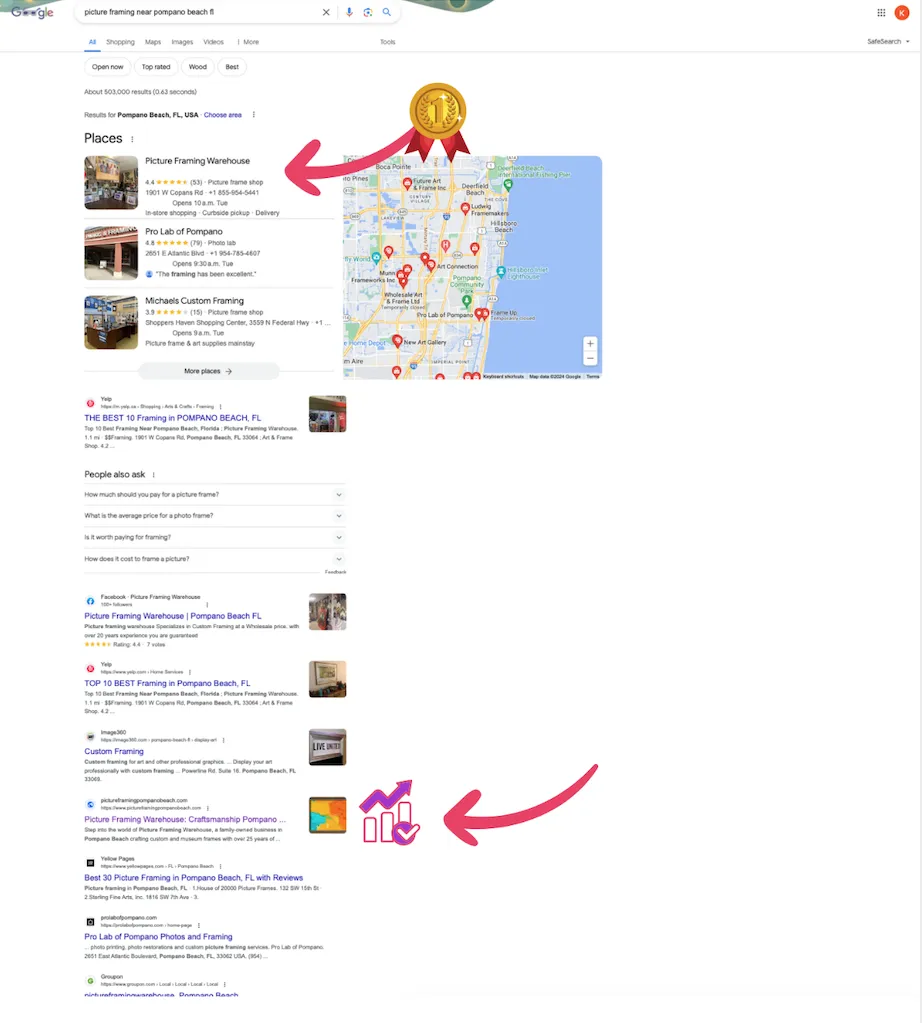Open the Pro Lab of Pompano place listing
The height and width of the screenshot is (1023, 922).
[183, 232]
